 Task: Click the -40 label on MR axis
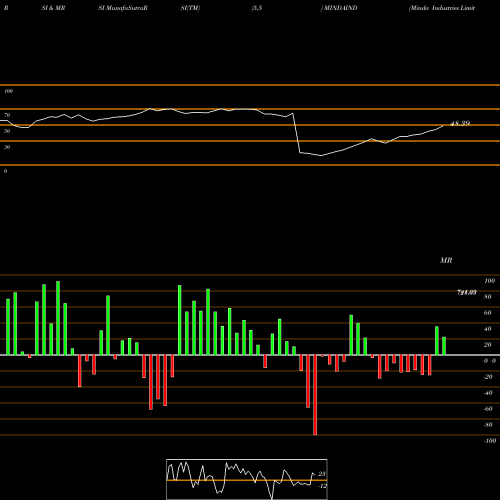tap(488, 393)
